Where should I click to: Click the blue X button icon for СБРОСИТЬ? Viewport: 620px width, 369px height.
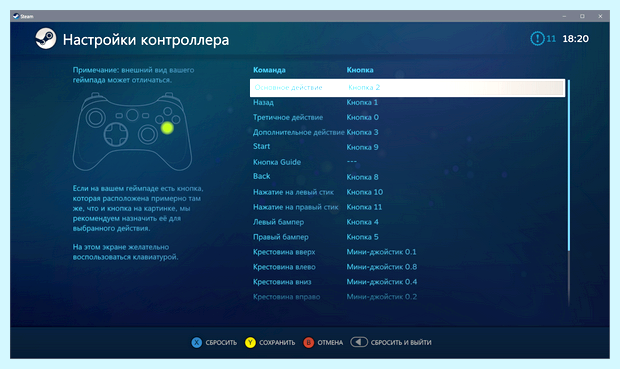[197, 343]
